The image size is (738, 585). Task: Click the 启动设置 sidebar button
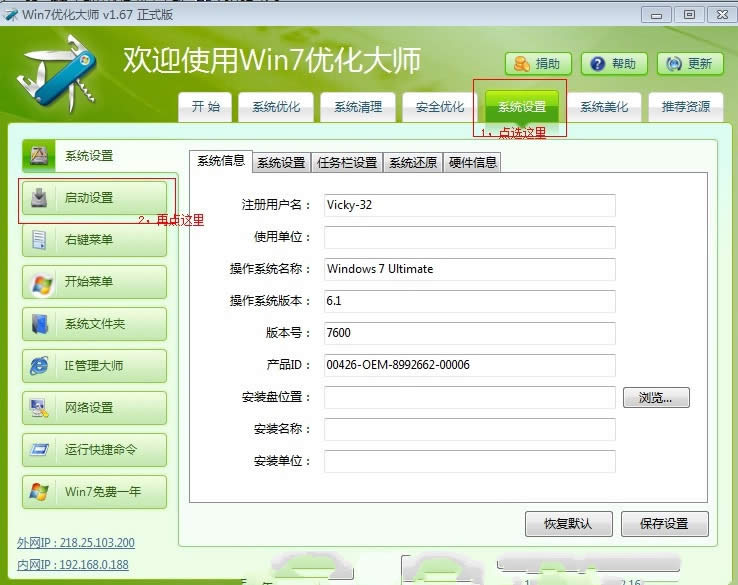point(95,198)
